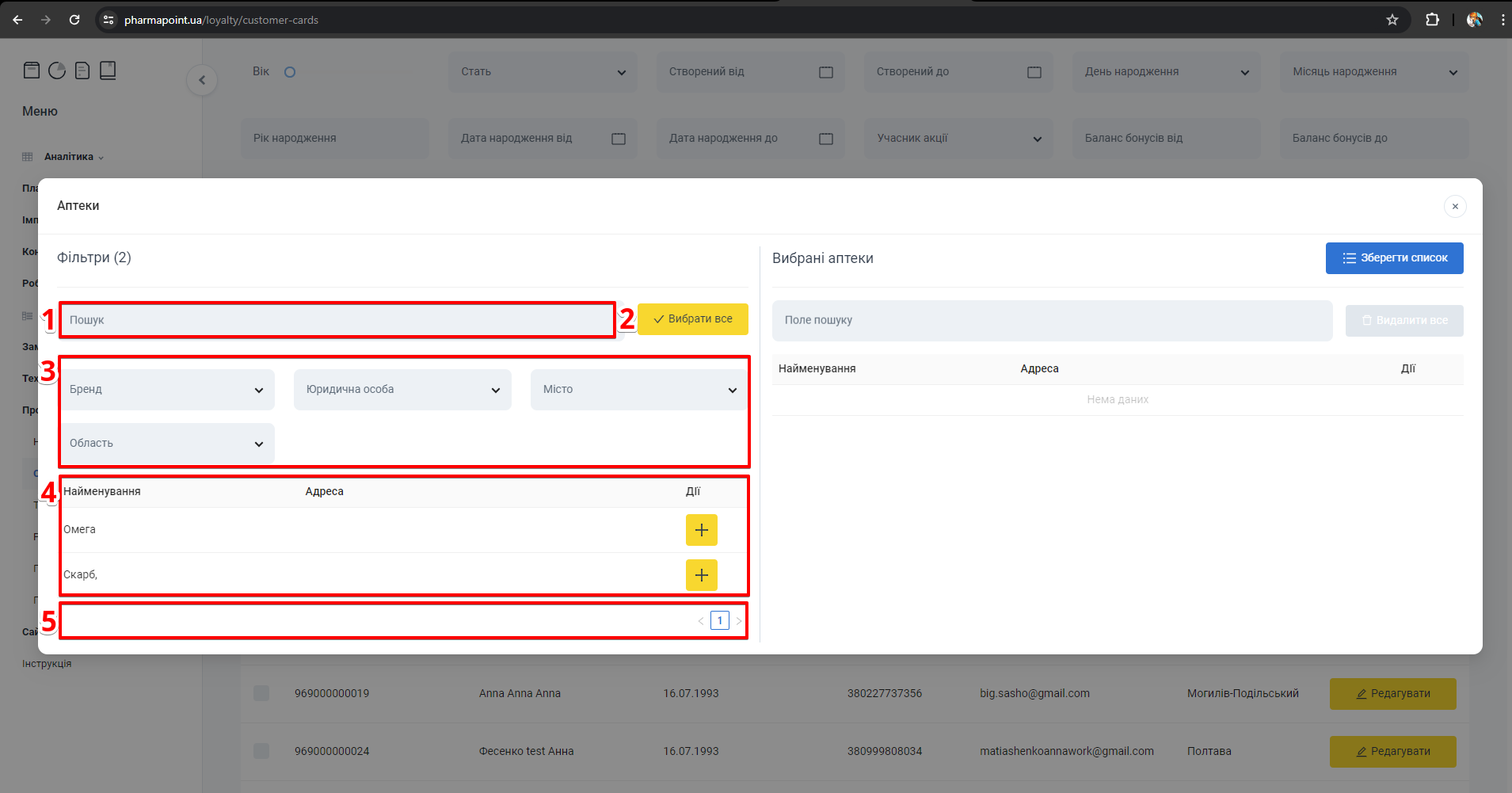Image resolution: width=1512 pixels, height=793 pixels.
Task: Click the plus icon for Омега pharmacy
Action: (x=701, y=530)
